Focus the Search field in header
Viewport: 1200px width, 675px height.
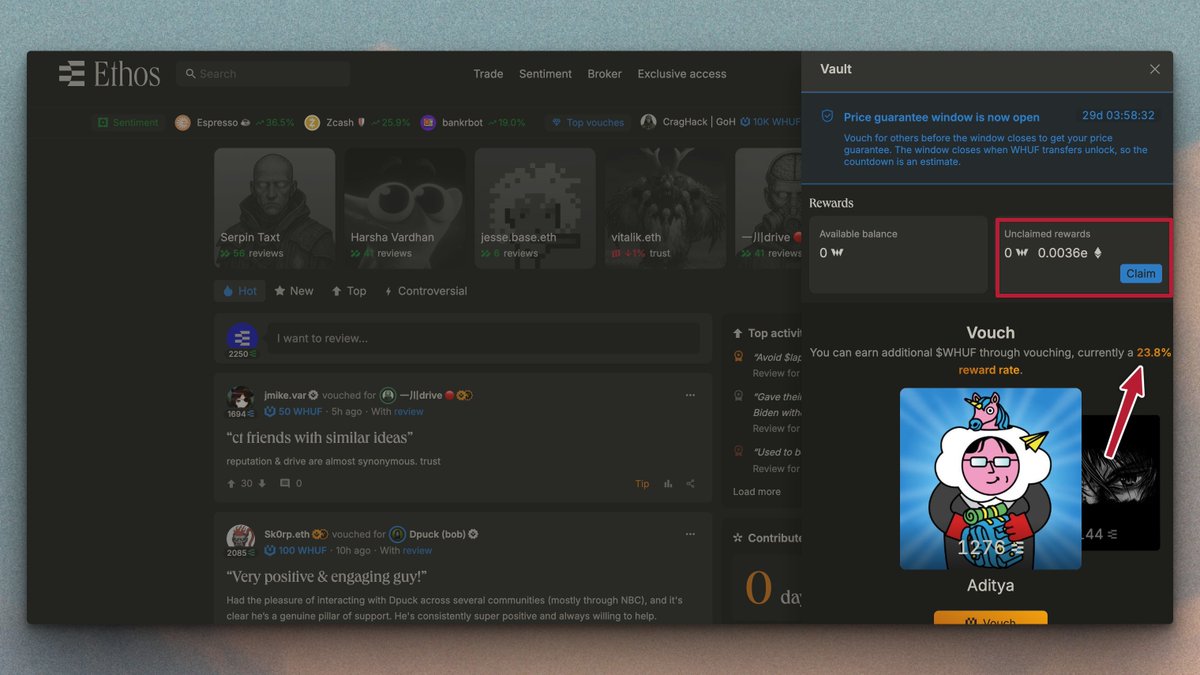click(x=263, y=73)
